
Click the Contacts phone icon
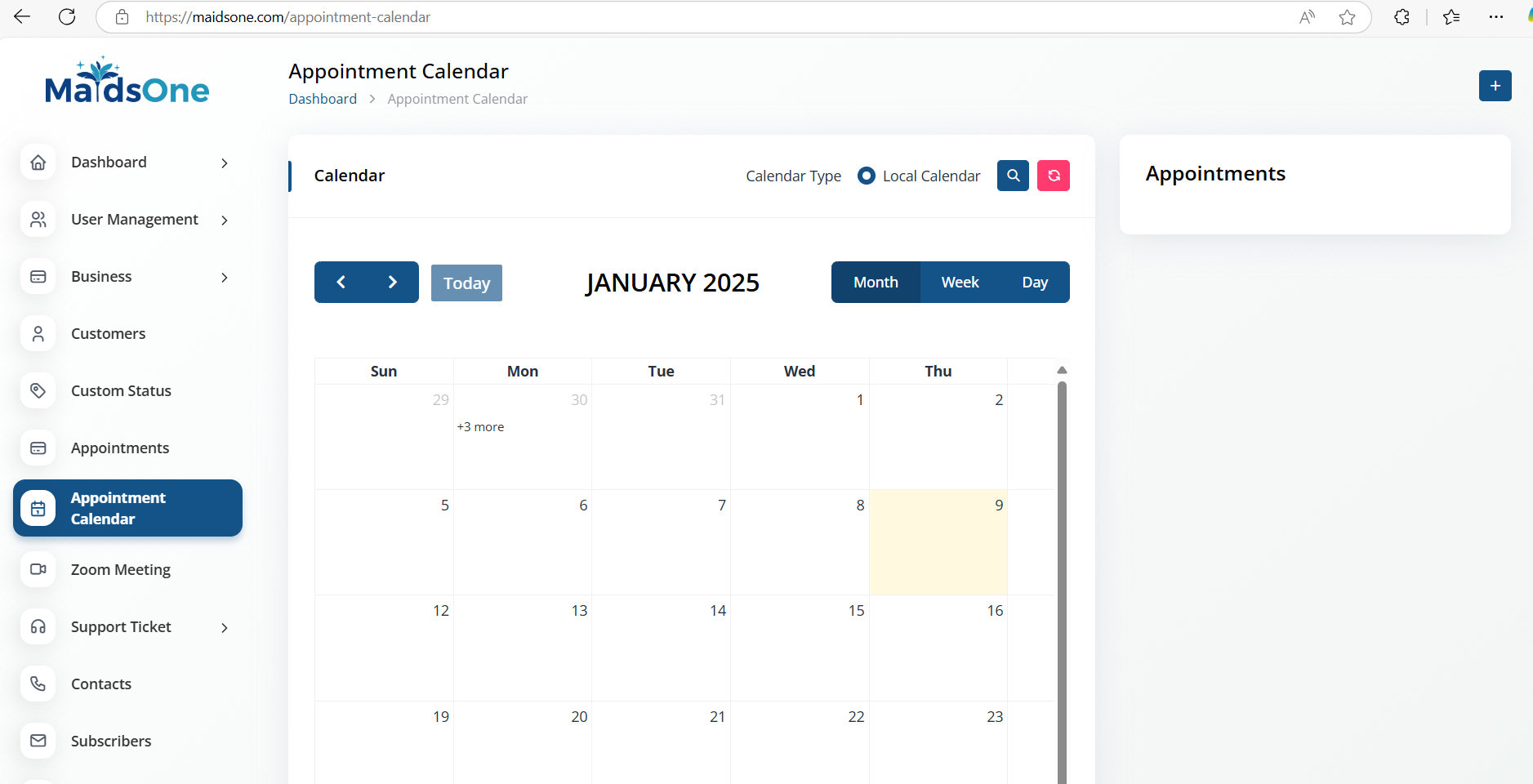coord(38,684)
